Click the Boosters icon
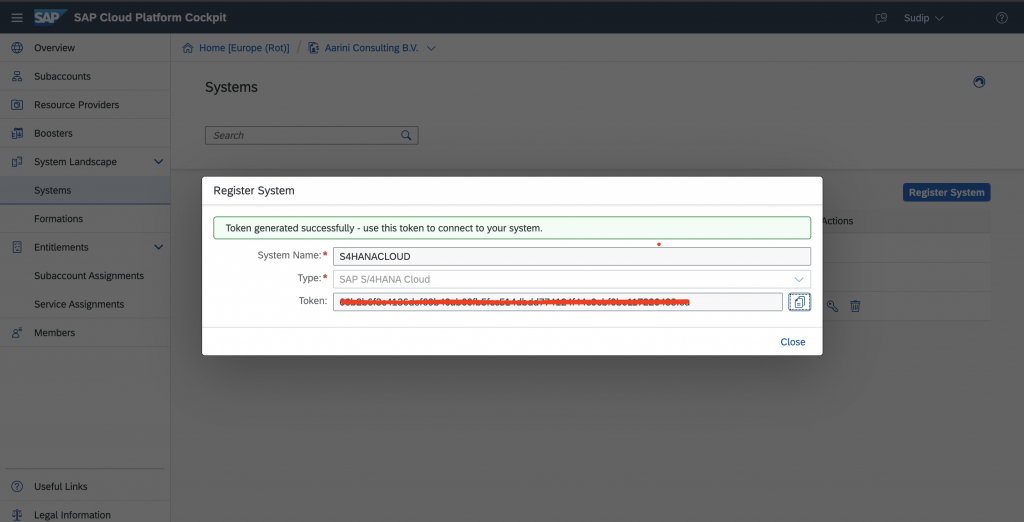 click(17, 133)
